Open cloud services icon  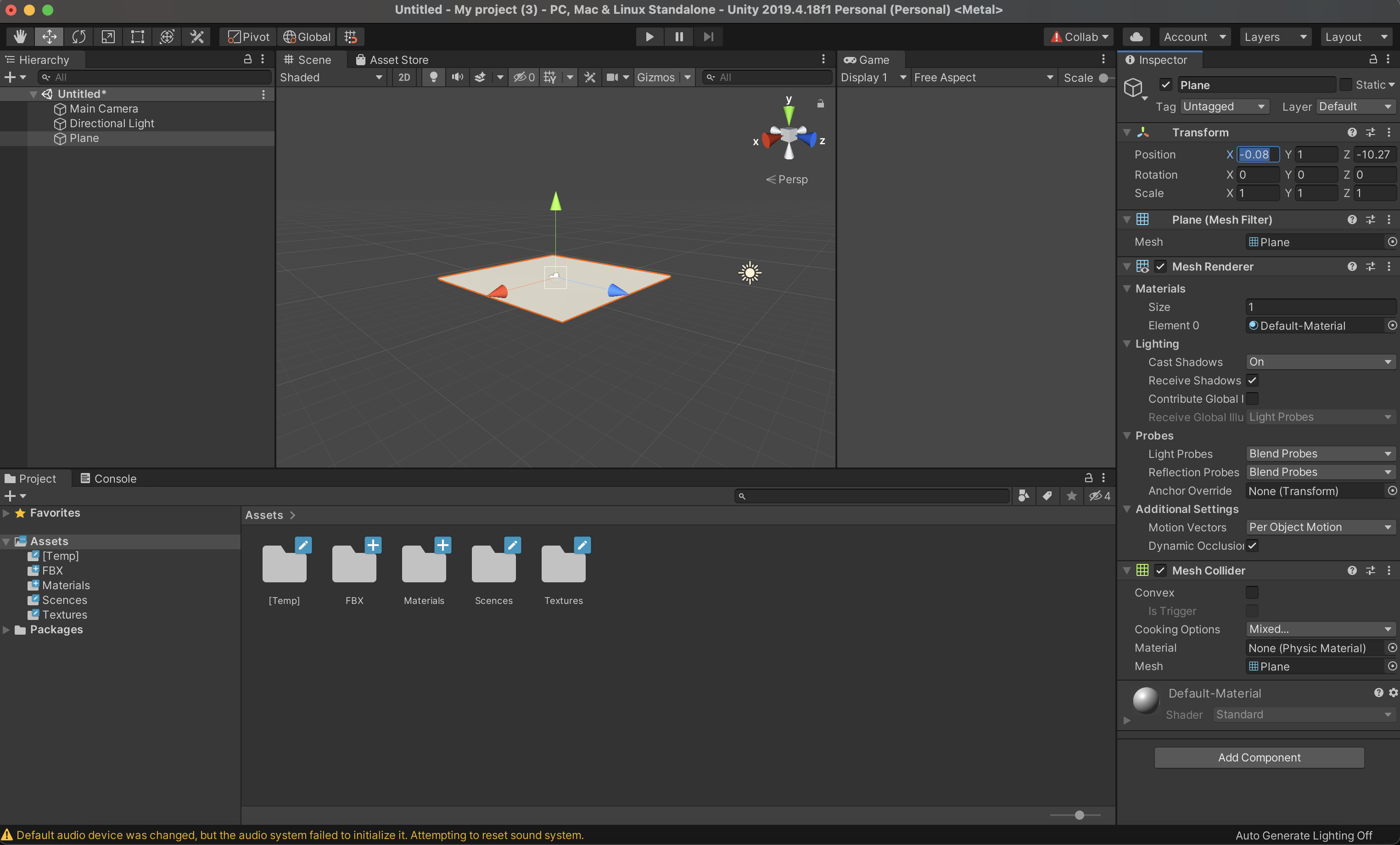[x=1136, y=37]
